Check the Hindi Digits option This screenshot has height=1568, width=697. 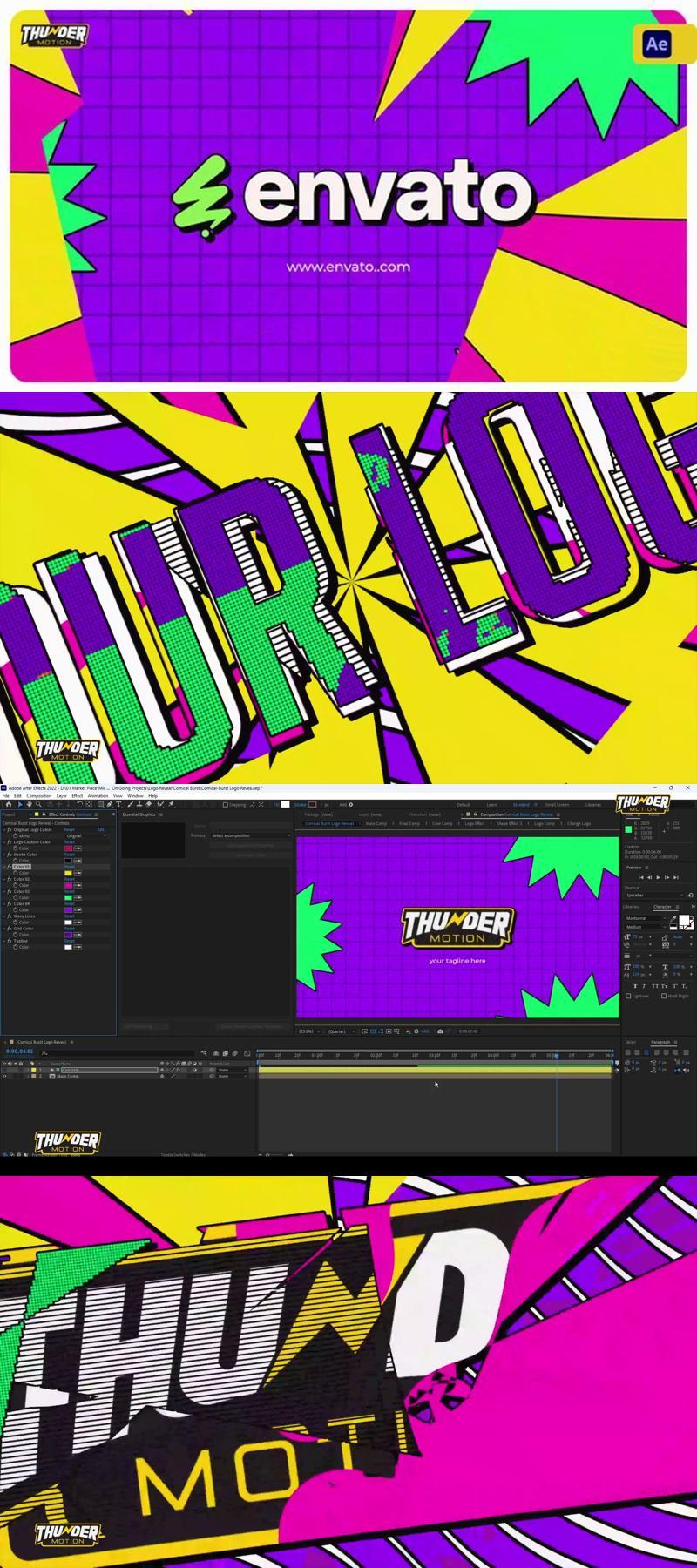point(664,996)
